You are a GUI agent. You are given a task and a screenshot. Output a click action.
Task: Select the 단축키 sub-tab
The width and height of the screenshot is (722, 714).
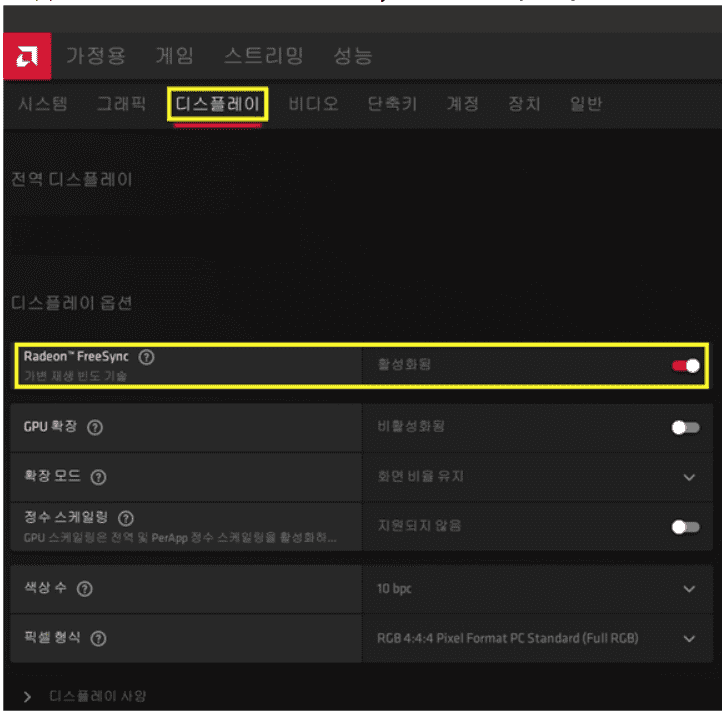[x=392, y=104]
